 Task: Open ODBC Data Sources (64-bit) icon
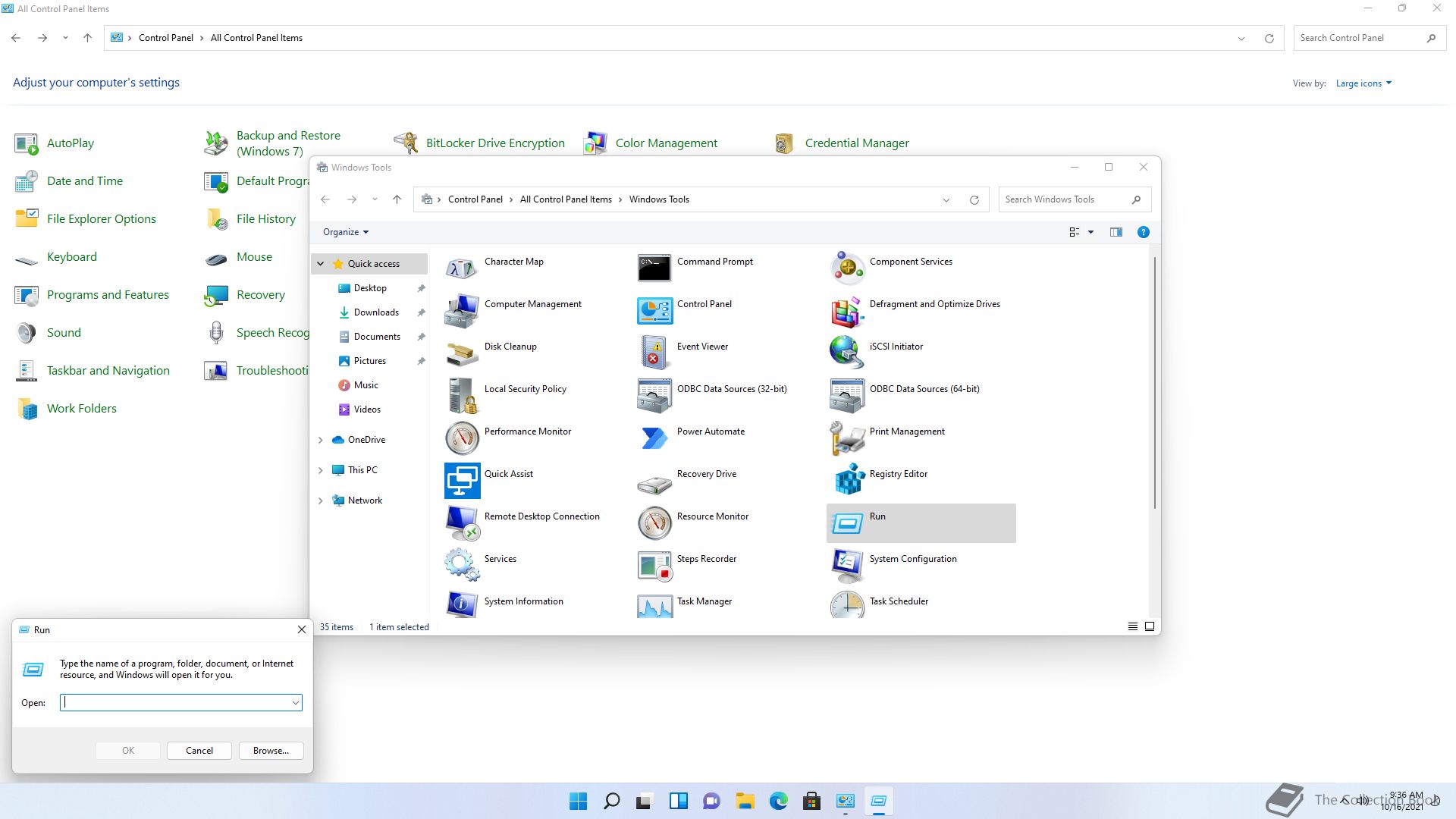pyautogui.click(x=847, y=395)
